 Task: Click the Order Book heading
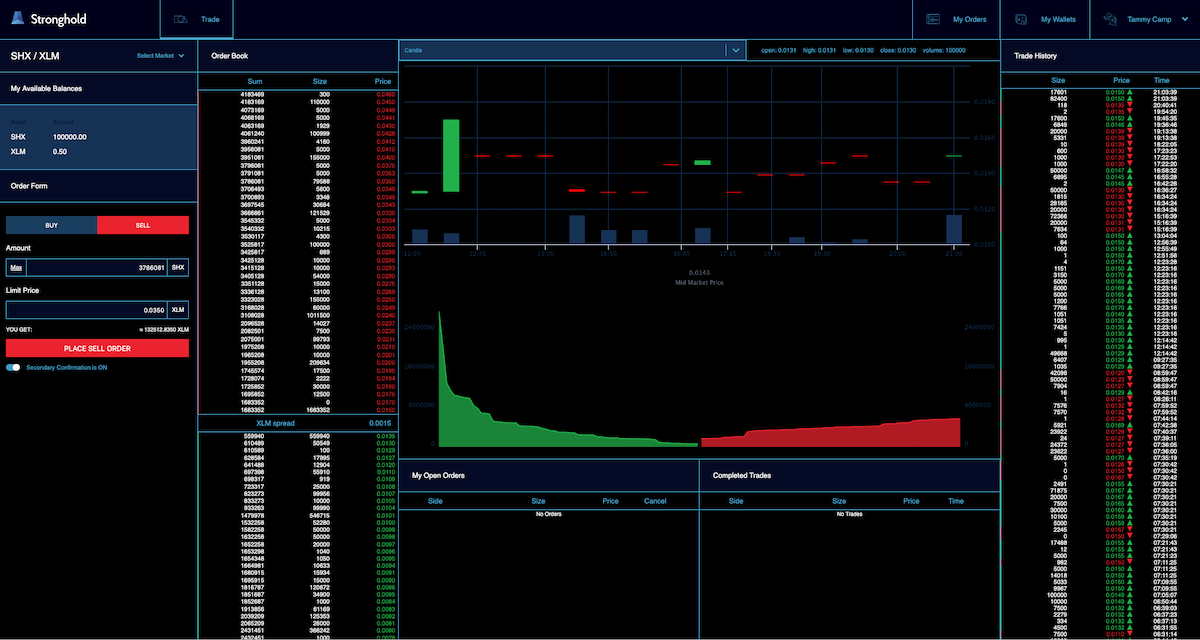coord(229,56)
